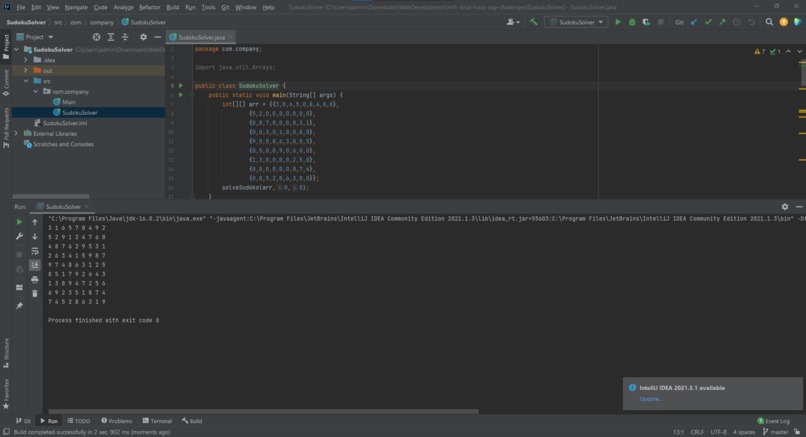
Task: Open the File menu
Action: coord(21,7)
